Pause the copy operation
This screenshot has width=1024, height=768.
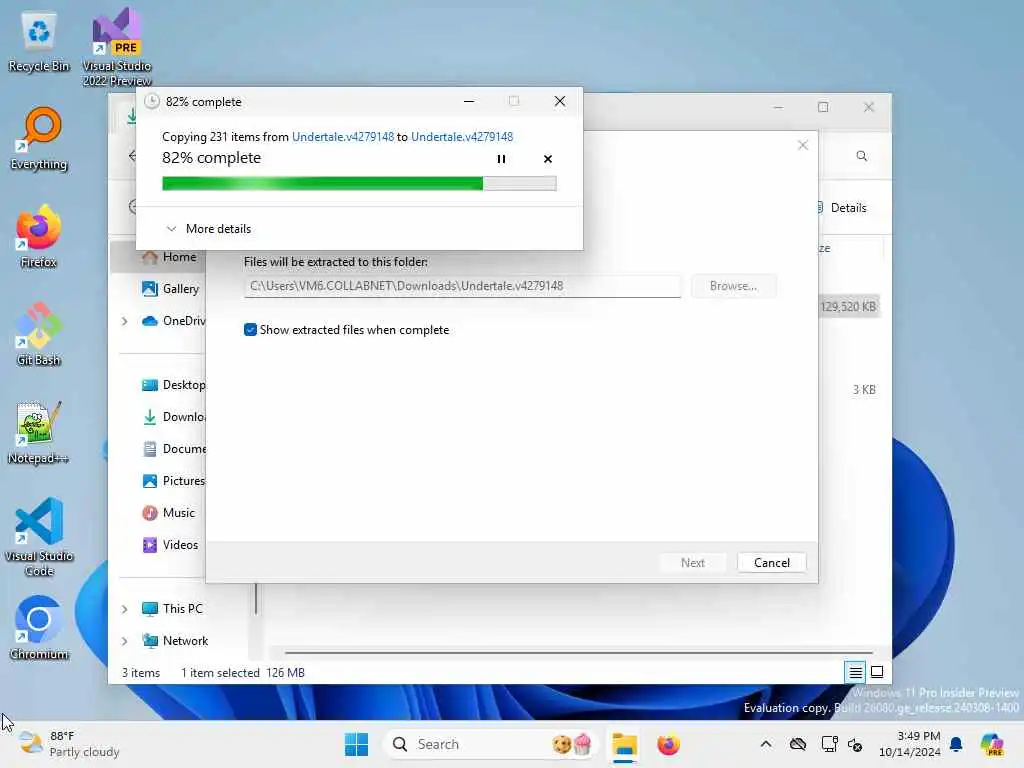click(x=501, y=159)
